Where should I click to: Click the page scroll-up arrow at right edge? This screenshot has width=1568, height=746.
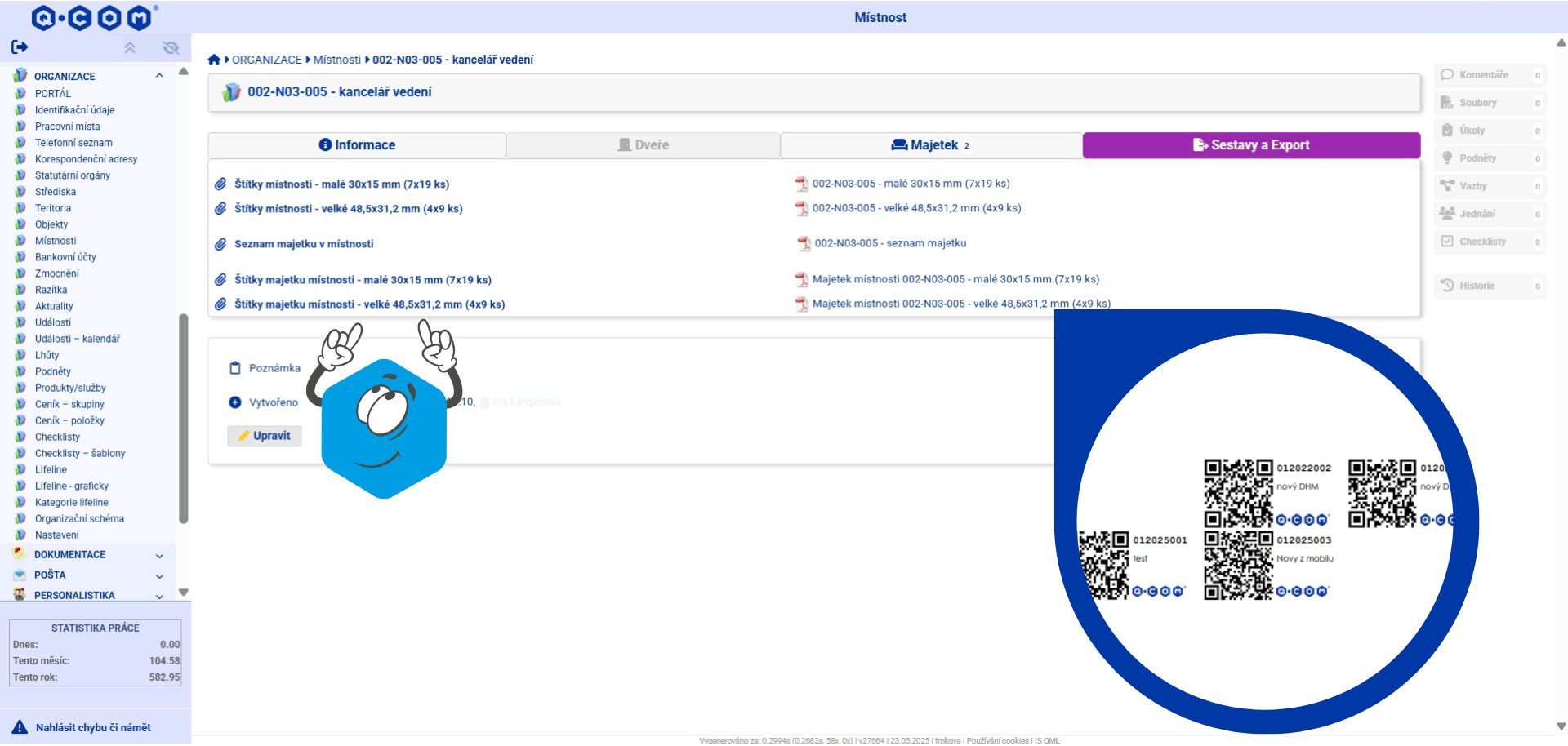pos(1561,42)
